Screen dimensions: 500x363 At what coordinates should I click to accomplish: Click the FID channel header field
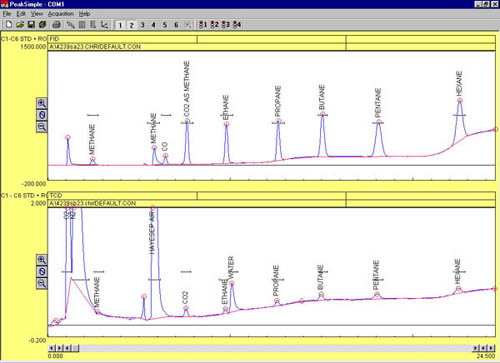122,39
